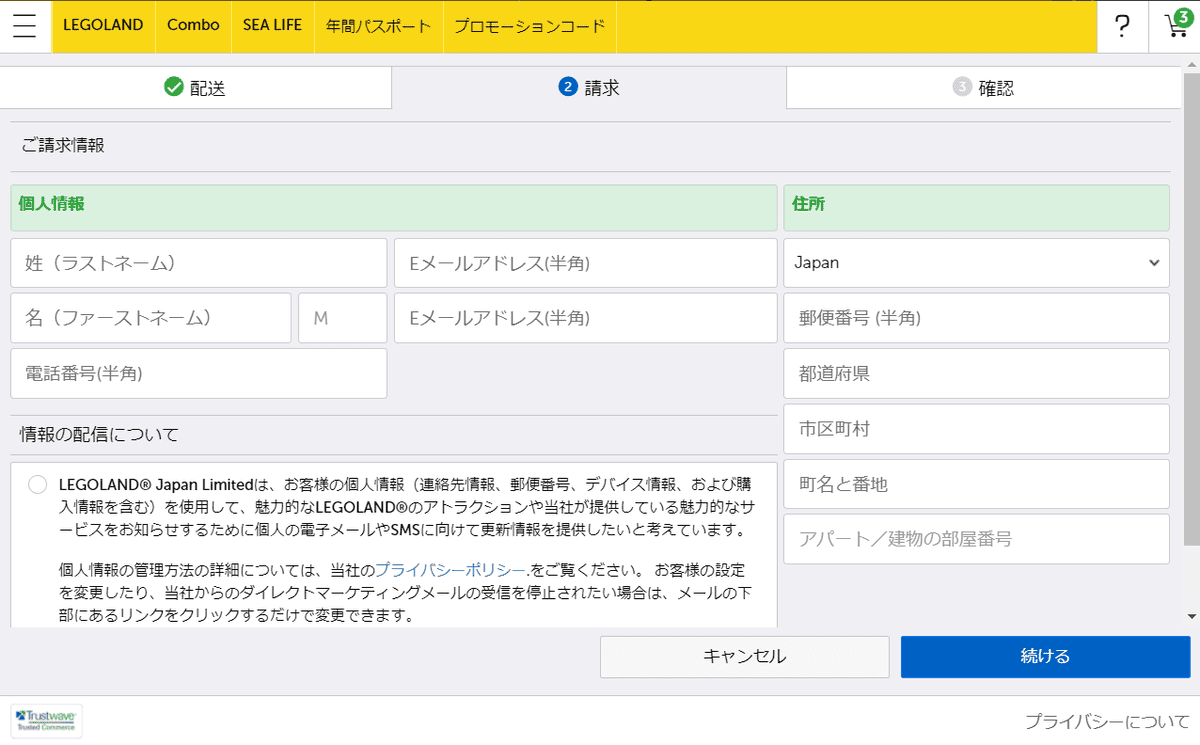The height and width of the screenshot is (745, 1200).
Task: Focus the 郵便番号 postal code field
Action: click(976, 318)
